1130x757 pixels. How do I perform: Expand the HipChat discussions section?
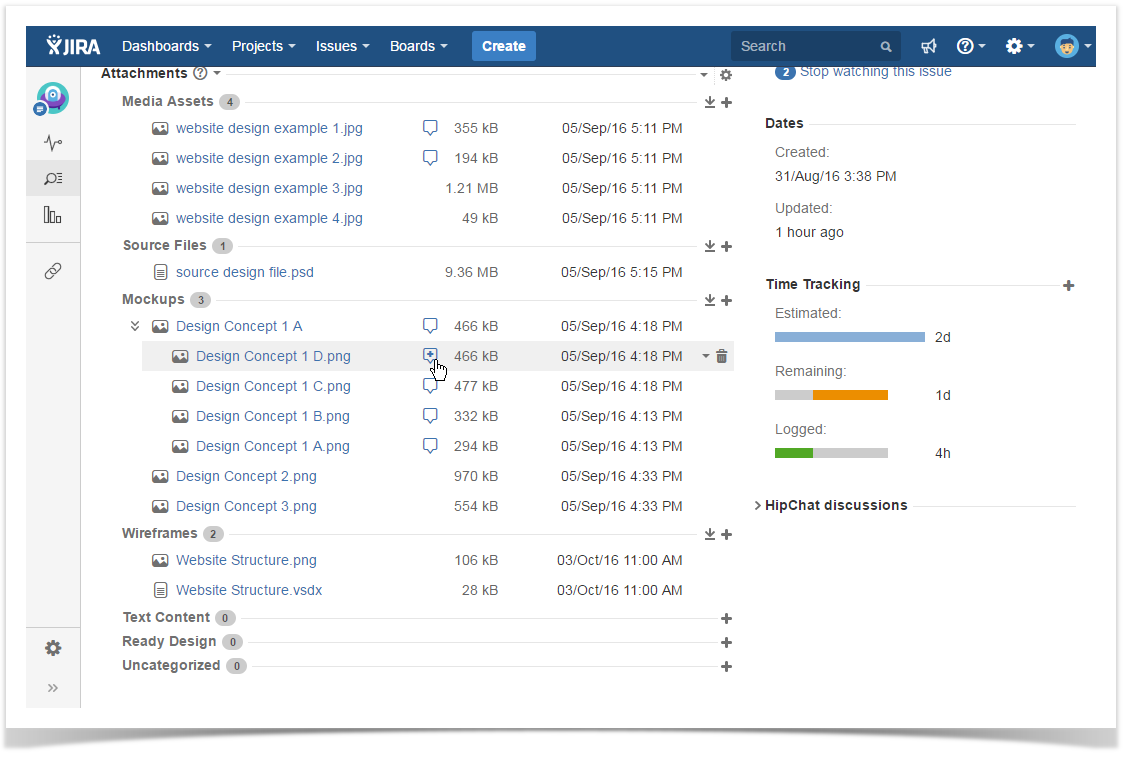757,506
